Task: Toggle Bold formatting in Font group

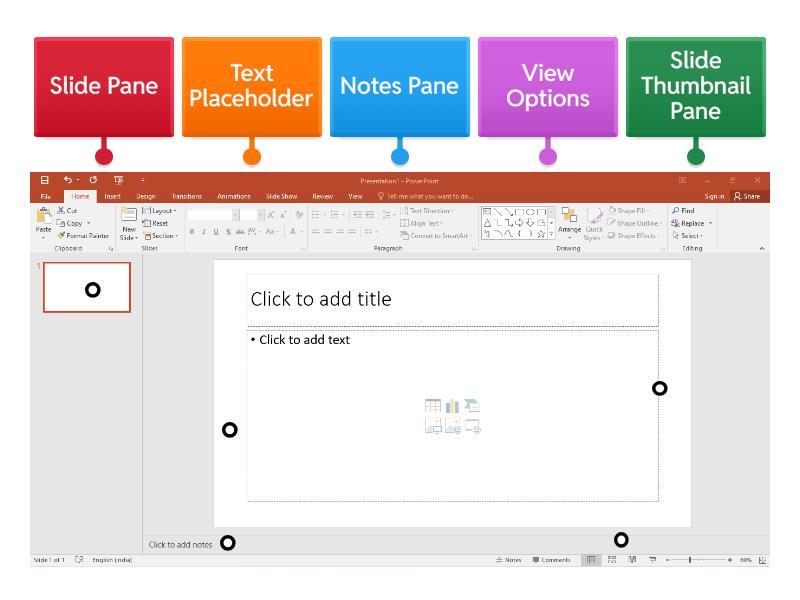Action: (191, 232)
